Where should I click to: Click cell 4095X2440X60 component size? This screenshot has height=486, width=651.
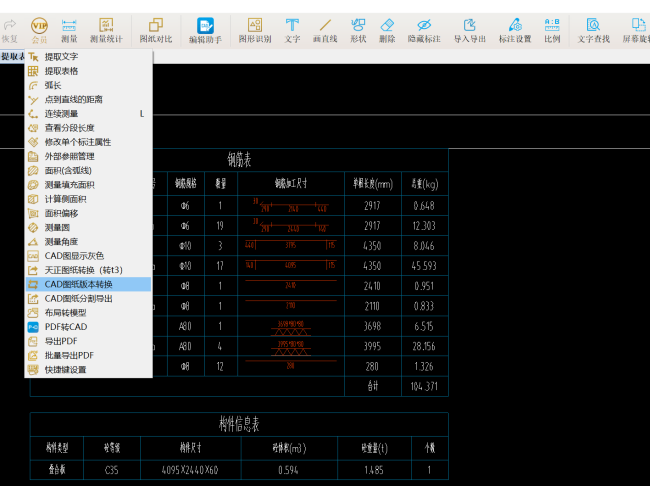190,470
